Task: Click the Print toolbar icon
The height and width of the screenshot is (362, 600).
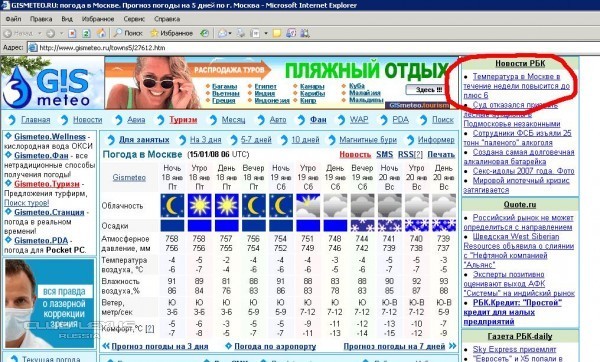Action: [241, 33]
